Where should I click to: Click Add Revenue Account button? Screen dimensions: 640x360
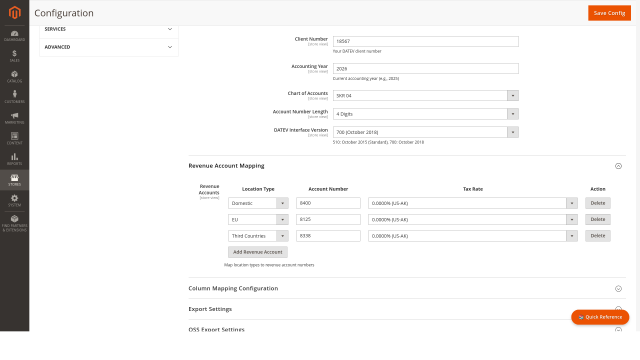(258, 252)
